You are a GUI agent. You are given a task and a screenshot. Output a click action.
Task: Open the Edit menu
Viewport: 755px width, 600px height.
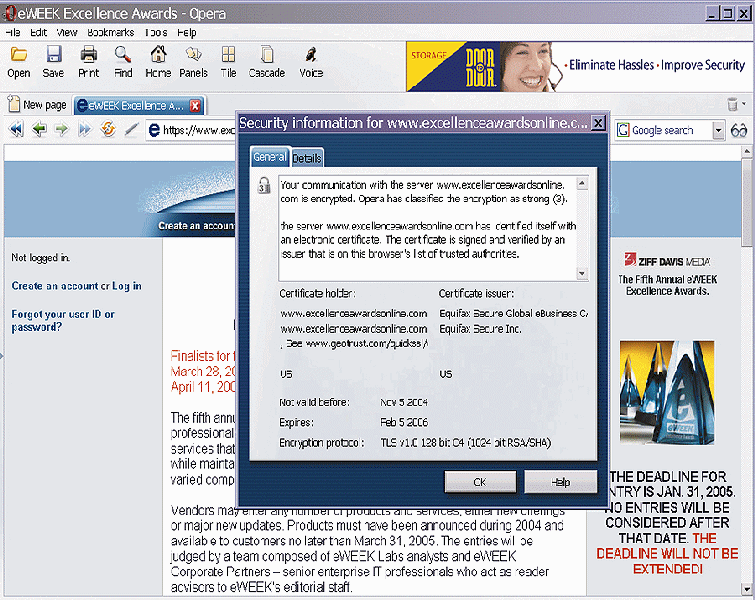[39, 32]
